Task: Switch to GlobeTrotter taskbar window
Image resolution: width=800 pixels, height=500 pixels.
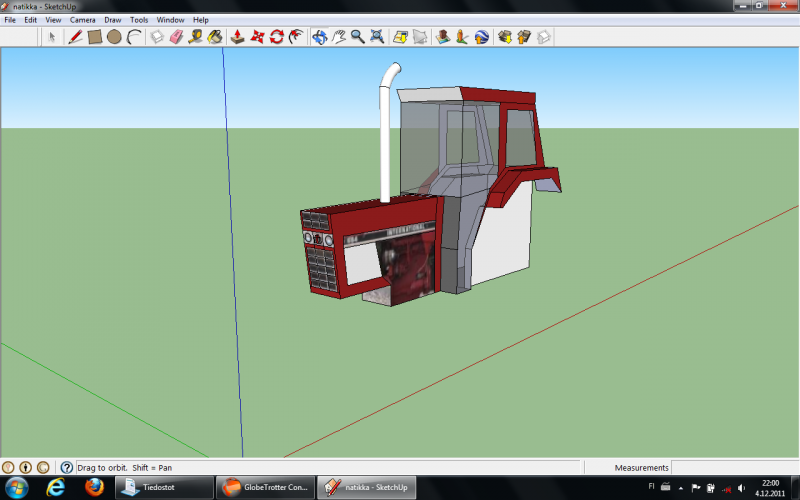Action: point(264,487)
